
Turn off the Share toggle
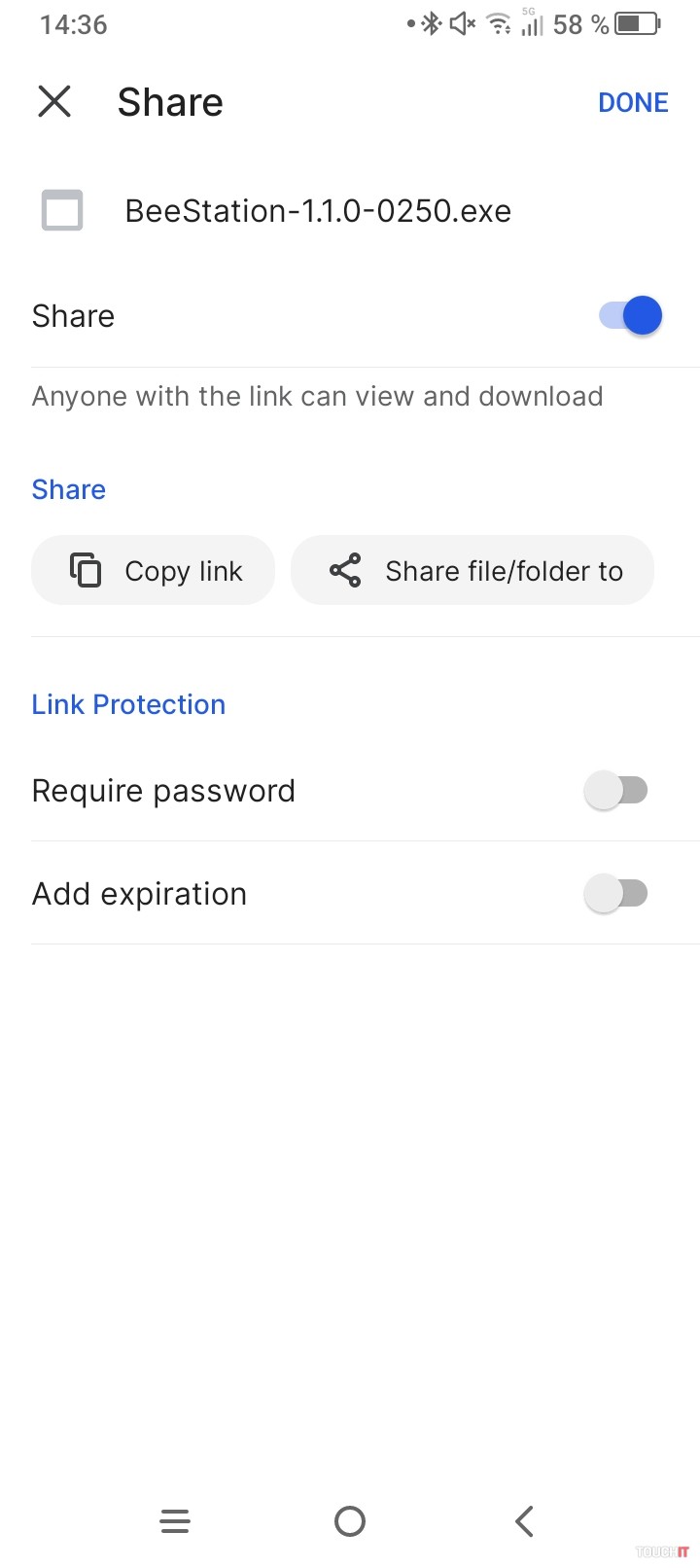(631, 315)
